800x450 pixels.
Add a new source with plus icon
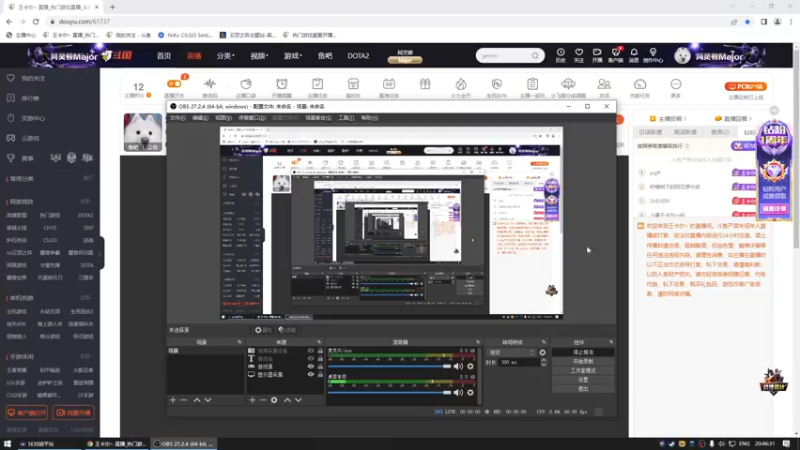pos(252,401)
